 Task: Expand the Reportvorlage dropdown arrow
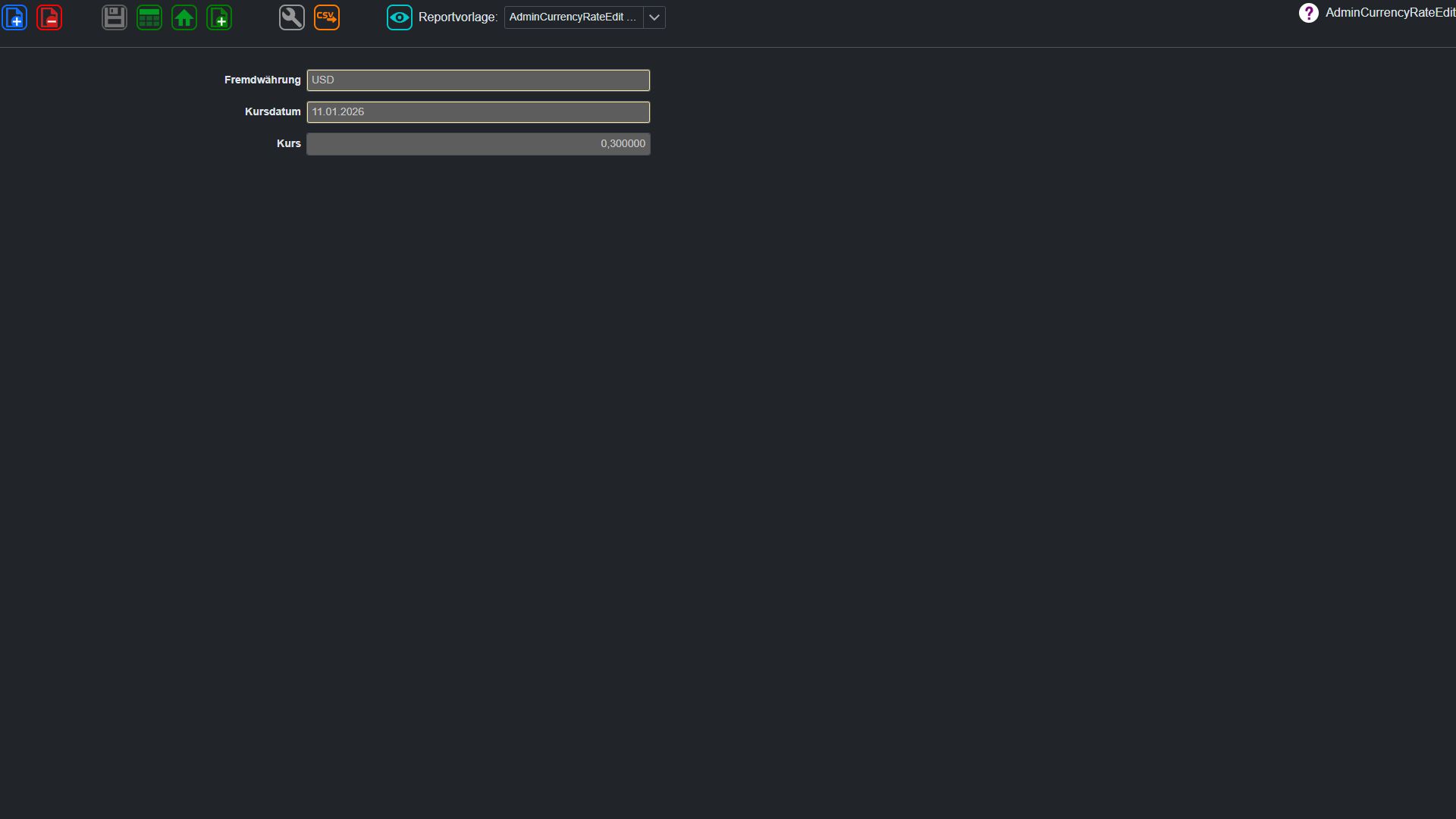654,17
